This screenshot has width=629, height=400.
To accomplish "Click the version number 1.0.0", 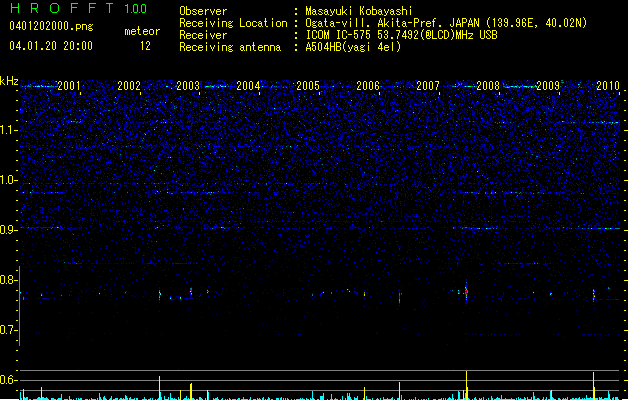I will click(x=135, y=9).
